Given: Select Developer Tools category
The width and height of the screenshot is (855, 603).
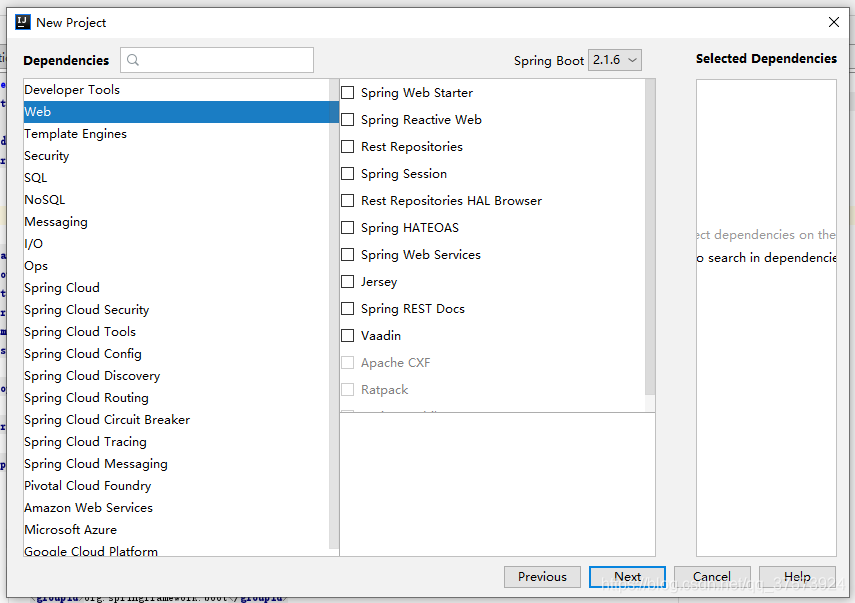Looking at the screenshot, I should pyautogui.click(x=177, y=90).
